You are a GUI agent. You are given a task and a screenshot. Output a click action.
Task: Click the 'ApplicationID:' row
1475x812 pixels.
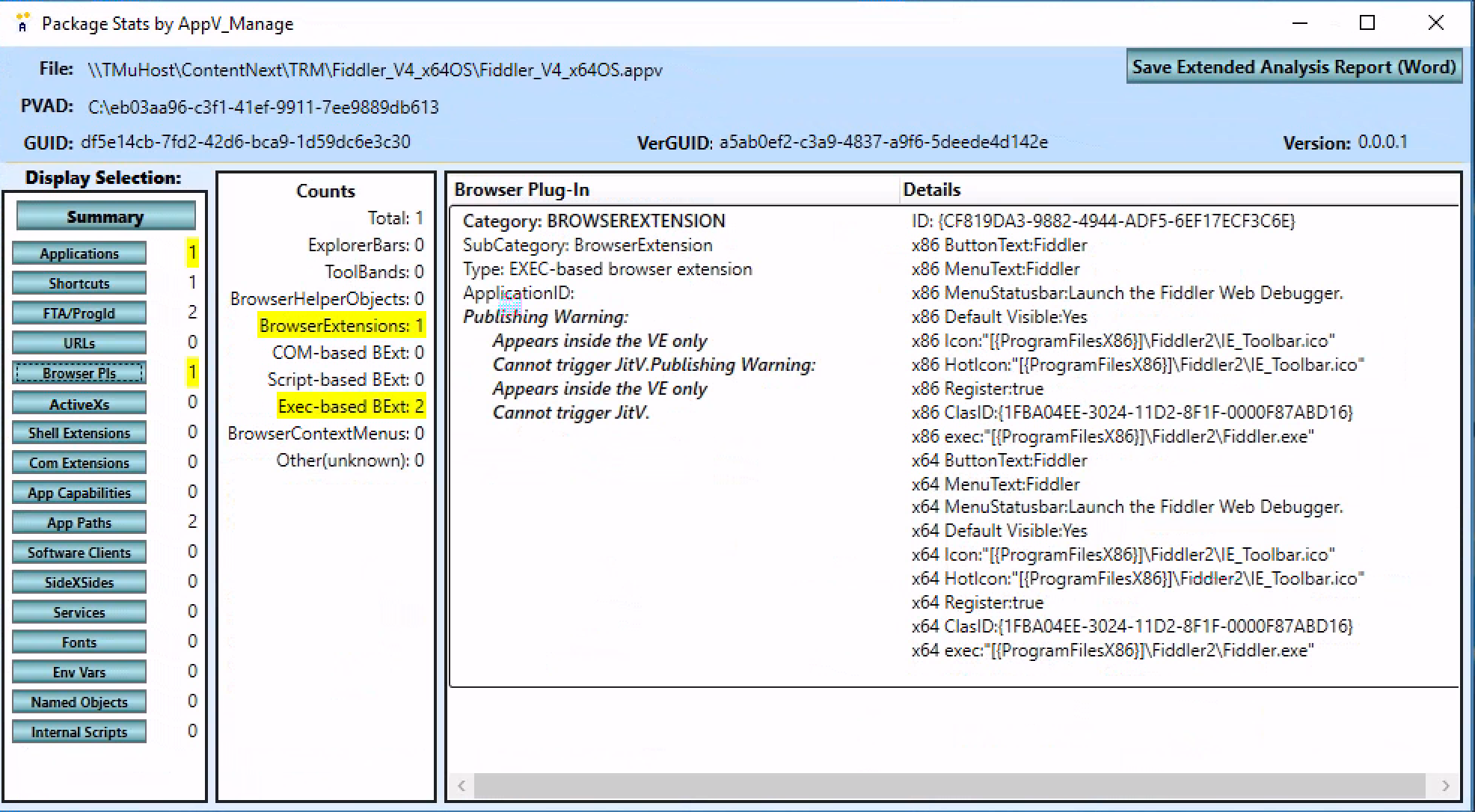518,293
